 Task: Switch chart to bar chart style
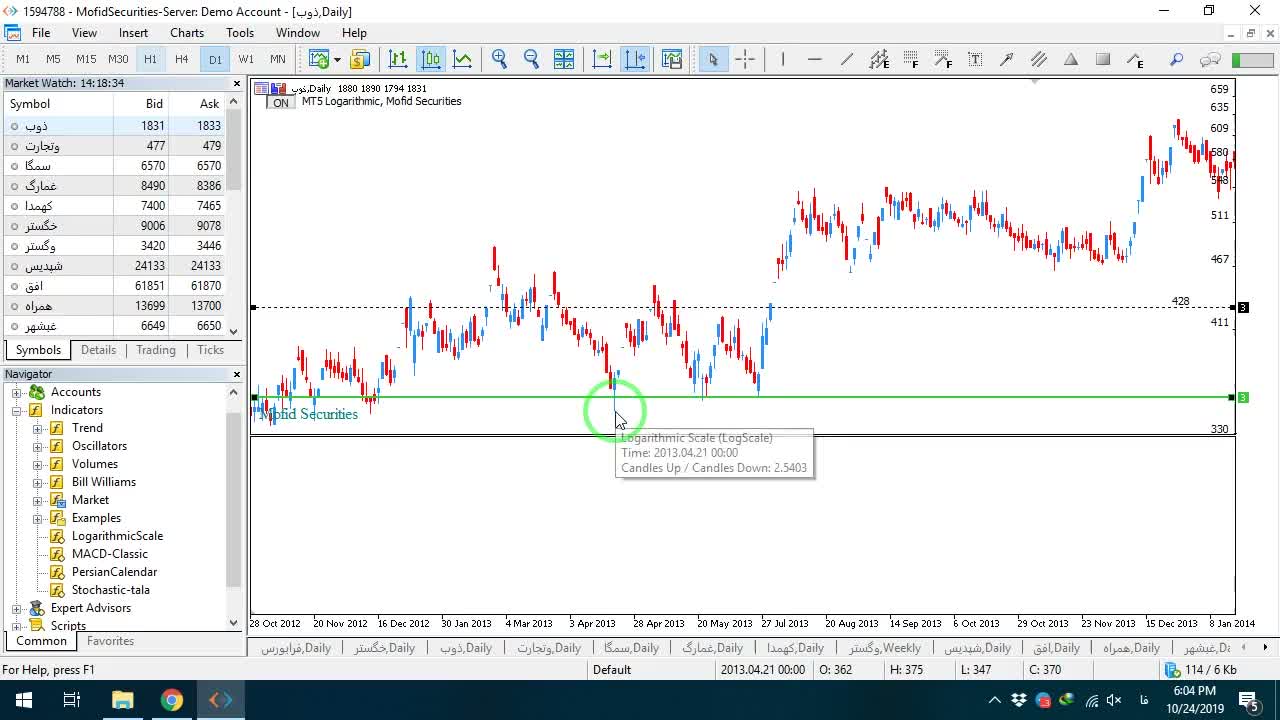point(398,59)
